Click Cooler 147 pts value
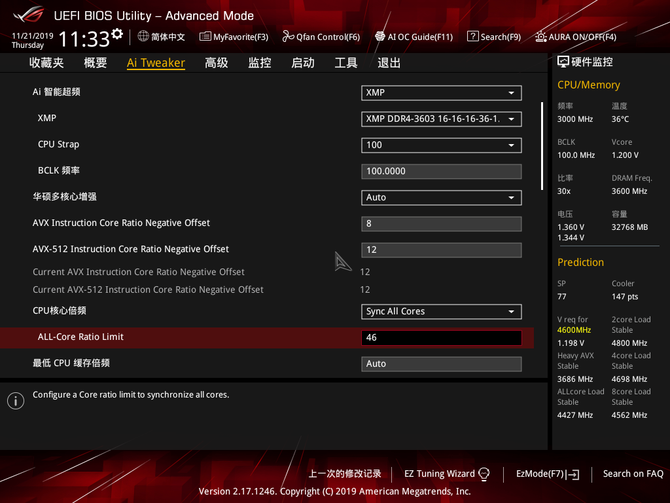 pyautogui.click(x=625, y=297)
